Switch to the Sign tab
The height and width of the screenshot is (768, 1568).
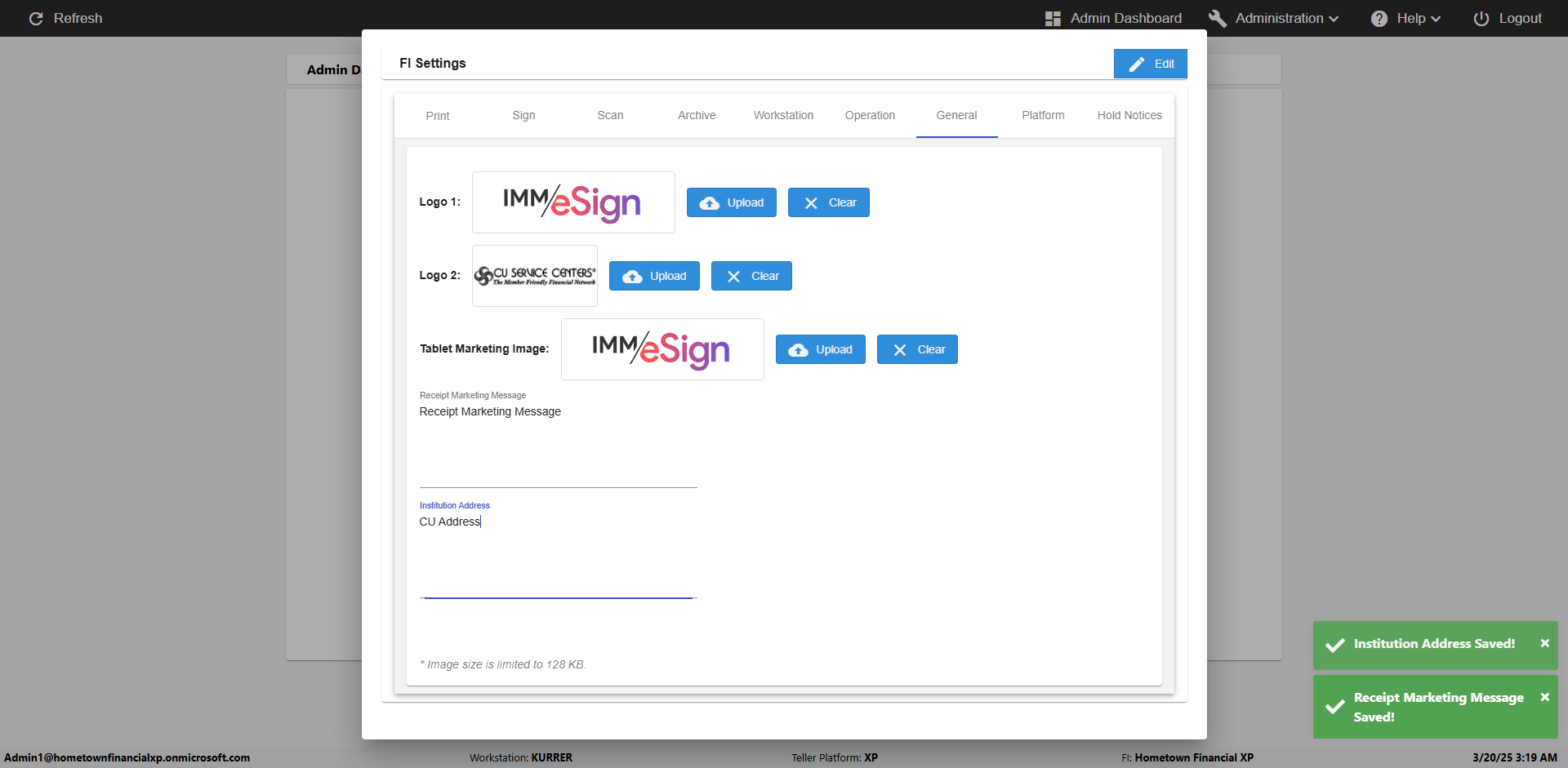[x=524, y=116]
